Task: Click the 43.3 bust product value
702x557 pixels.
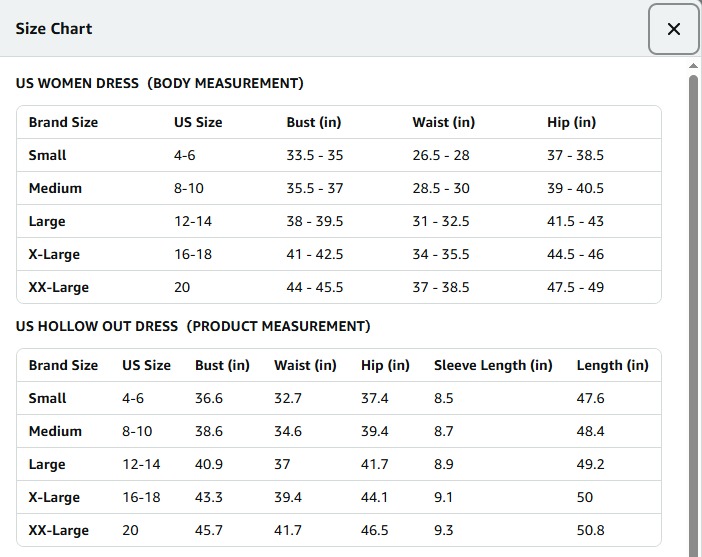Action: pos(209,497)
